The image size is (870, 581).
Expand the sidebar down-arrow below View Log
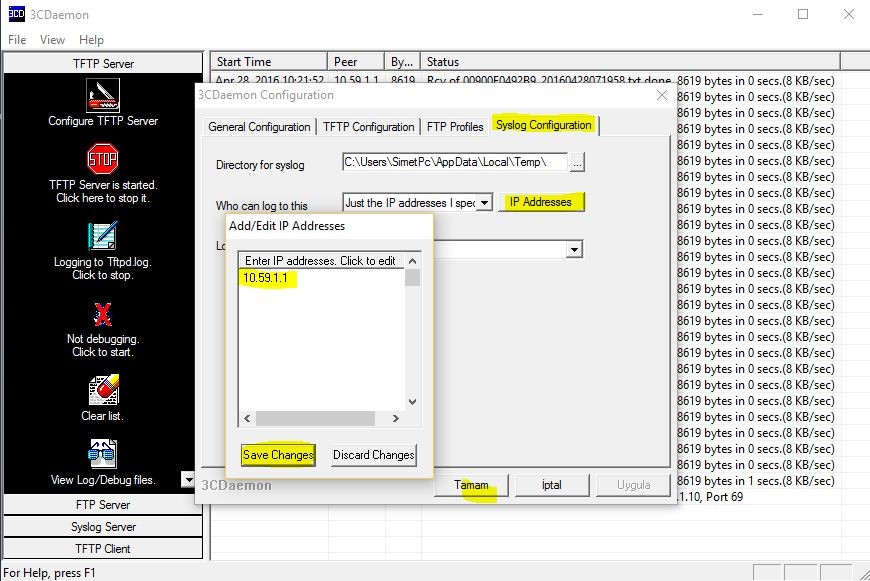pos(188,480)
